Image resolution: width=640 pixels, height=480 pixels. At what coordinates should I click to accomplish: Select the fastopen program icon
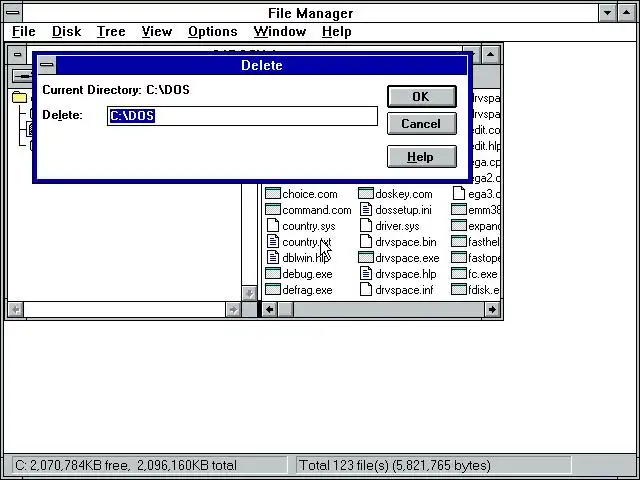[459, 258]
